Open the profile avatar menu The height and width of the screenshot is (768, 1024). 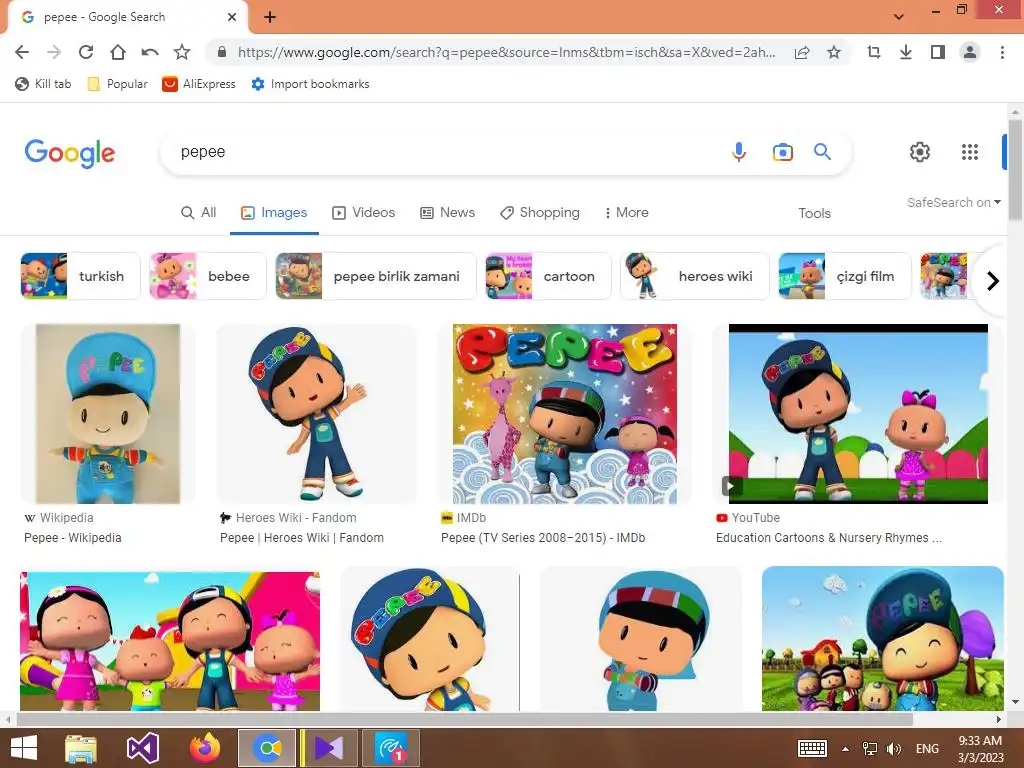pyautogui.click(x=970, y=52)
